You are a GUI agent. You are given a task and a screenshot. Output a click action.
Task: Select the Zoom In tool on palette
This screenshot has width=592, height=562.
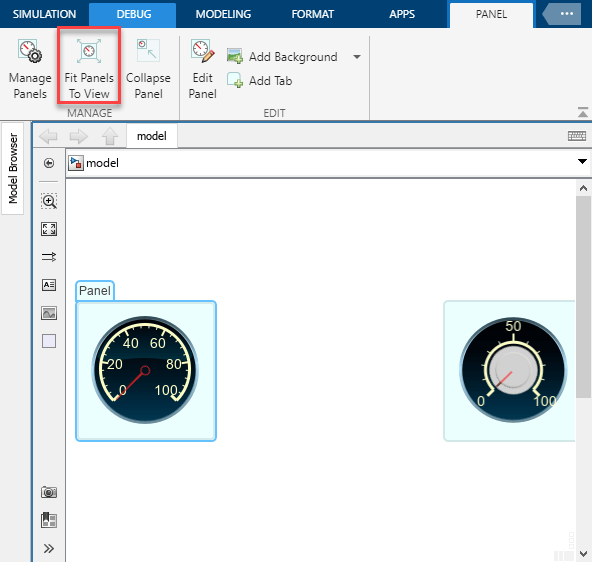coord(49,201)
